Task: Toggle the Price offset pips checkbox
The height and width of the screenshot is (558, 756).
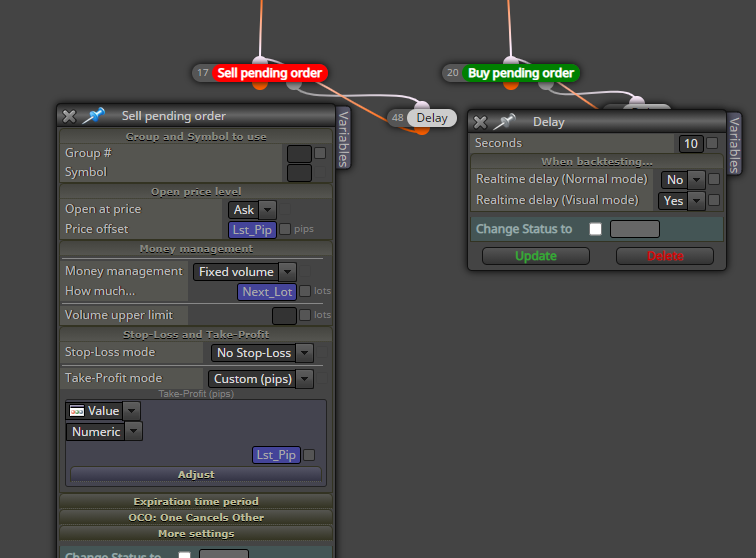Action: coord(285,229)
